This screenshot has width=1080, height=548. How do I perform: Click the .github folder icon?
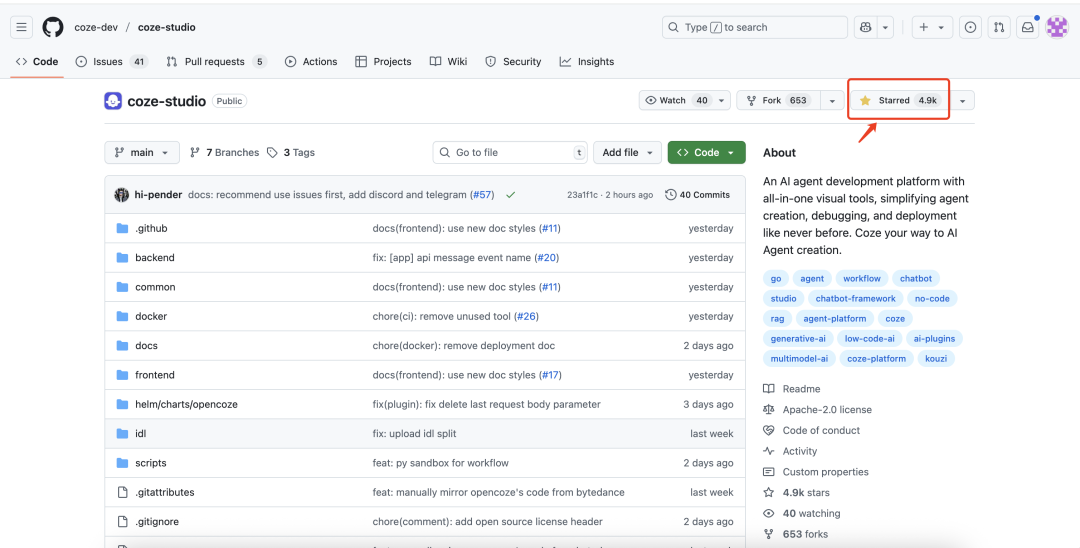point(123,229)
